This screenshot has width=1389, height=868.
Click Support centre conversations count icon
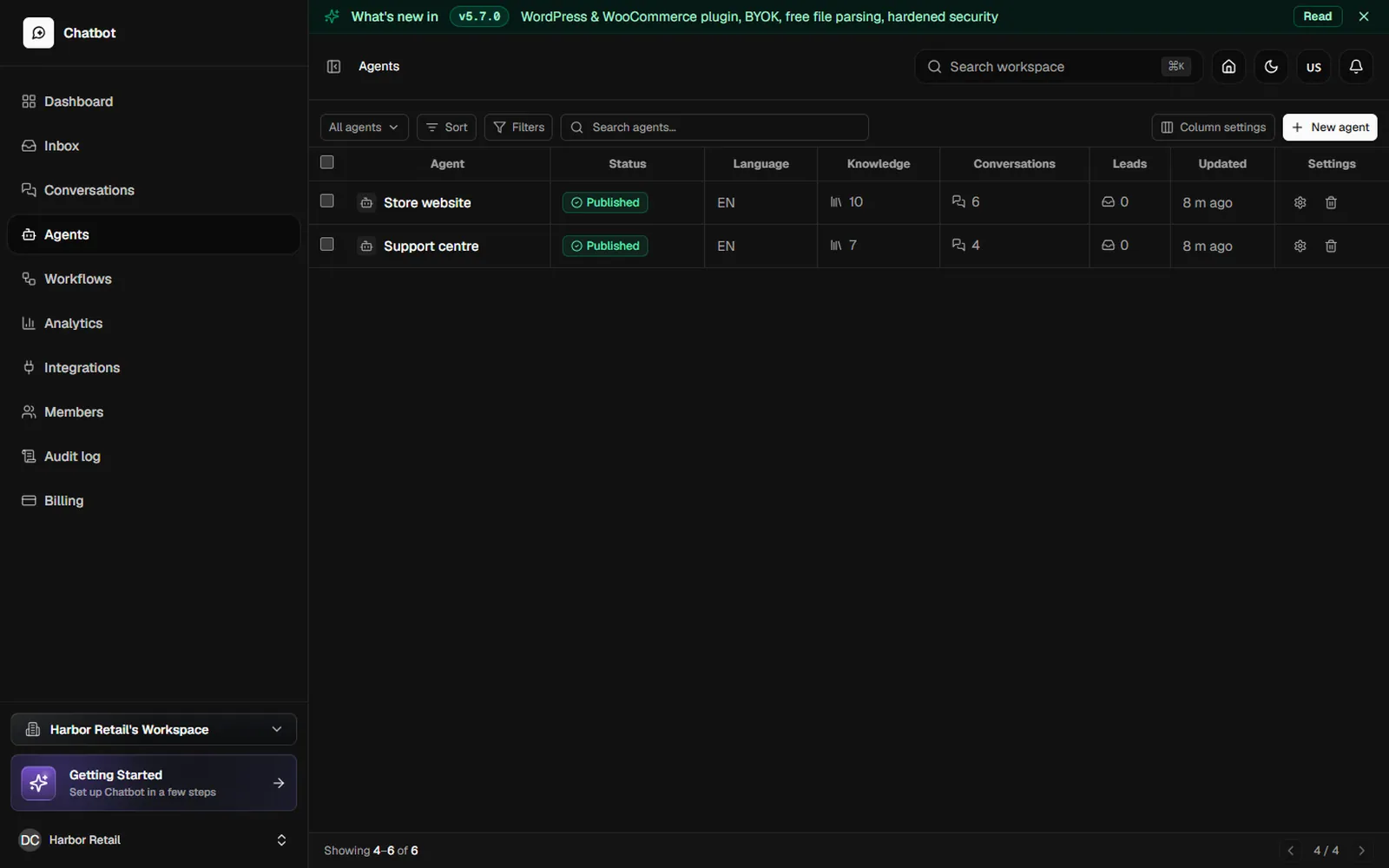pos(958,246)
